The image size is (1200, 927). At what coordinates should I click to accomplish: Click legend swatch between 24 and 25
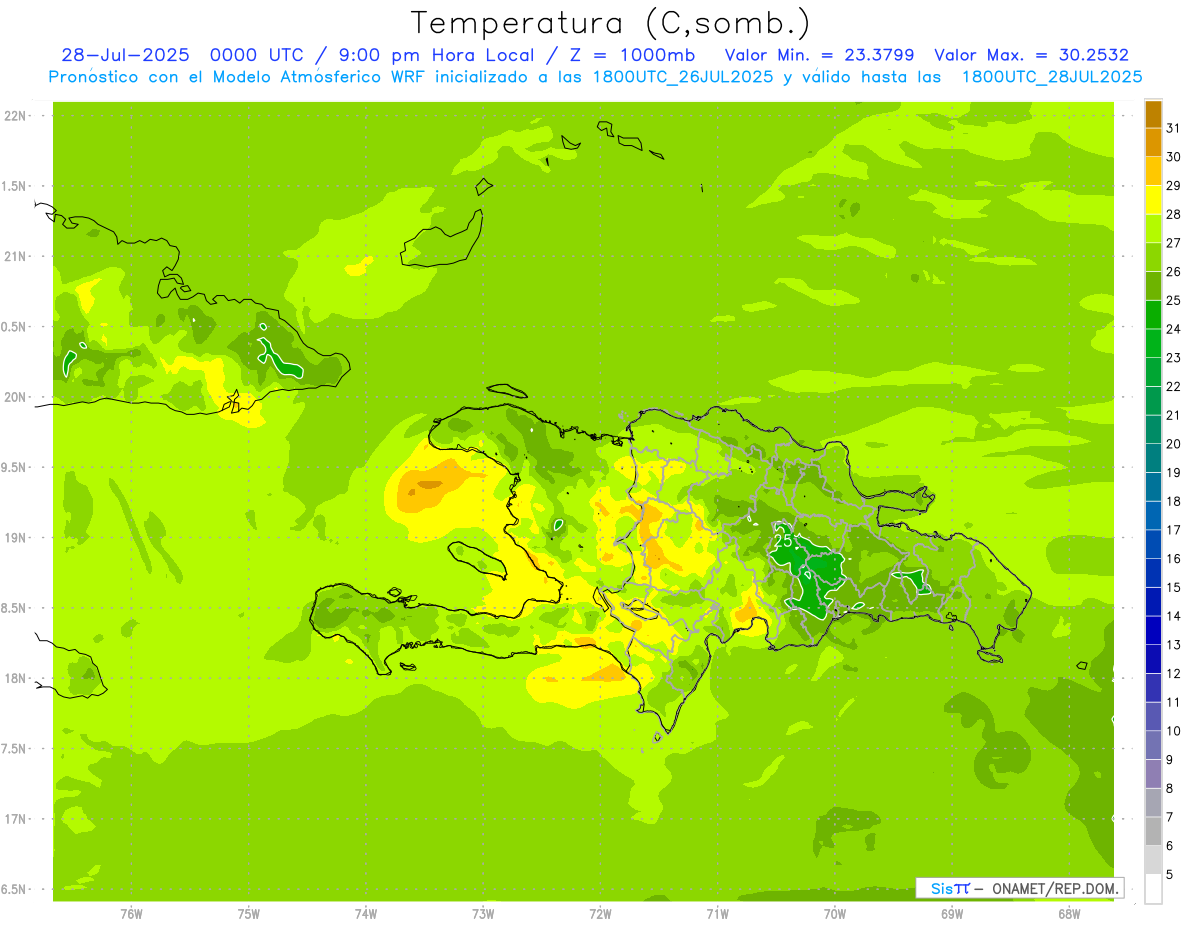click(x=1153, y=314)
